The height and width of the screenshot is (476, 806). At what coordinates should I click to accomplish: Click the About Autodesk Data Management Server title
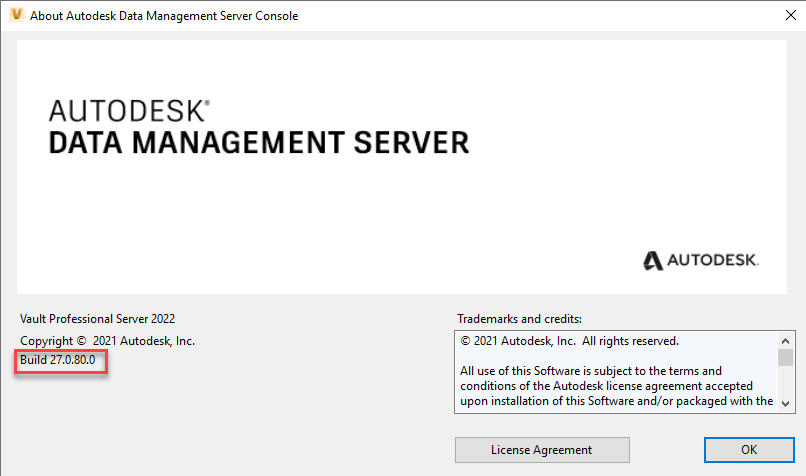pyautogui.click(x=164, y=16)
